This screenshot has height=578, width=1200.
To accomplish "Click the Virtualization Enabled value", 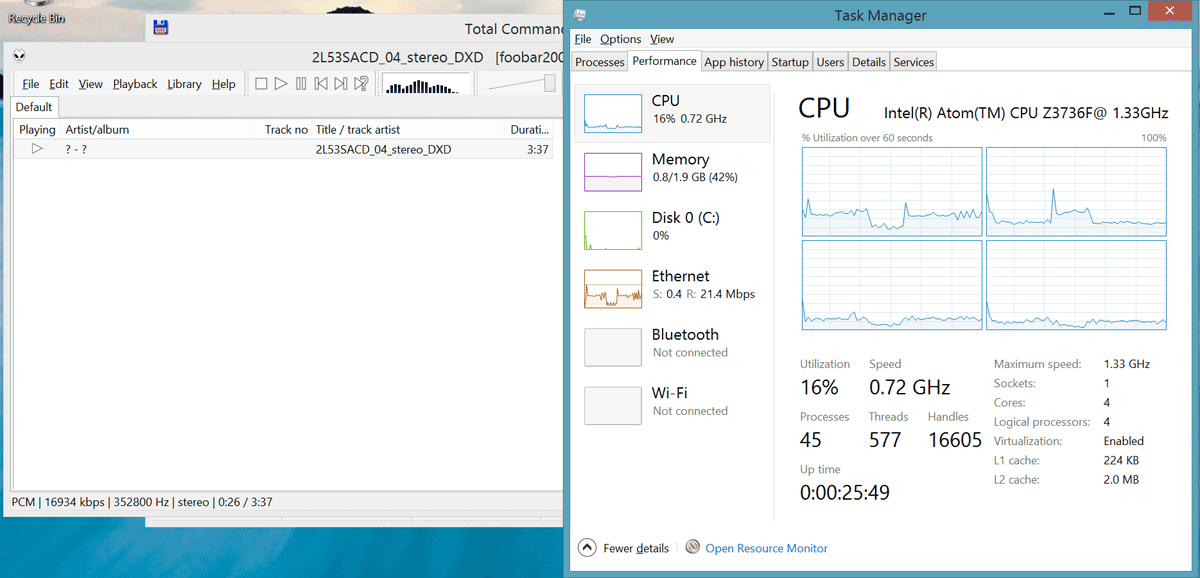I will (x=1123, y=441).
